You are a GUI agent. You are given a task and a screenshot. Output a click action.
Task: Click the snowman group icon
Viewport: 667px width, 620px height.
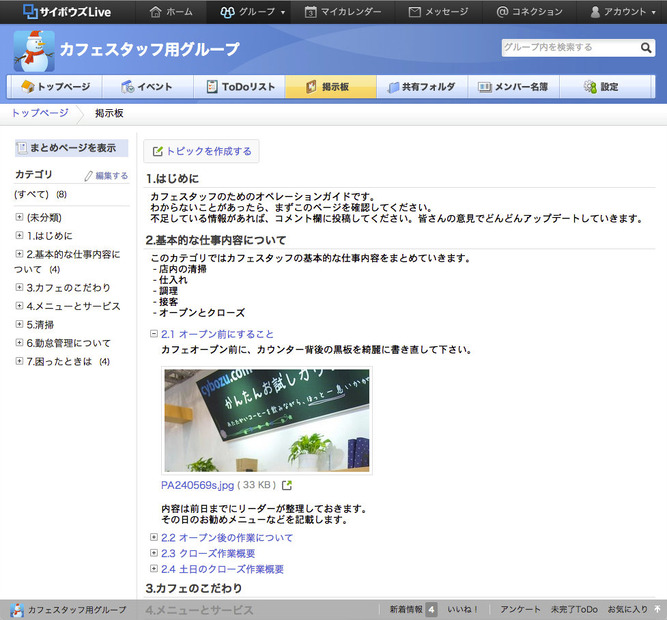click(x=34, y=49)
